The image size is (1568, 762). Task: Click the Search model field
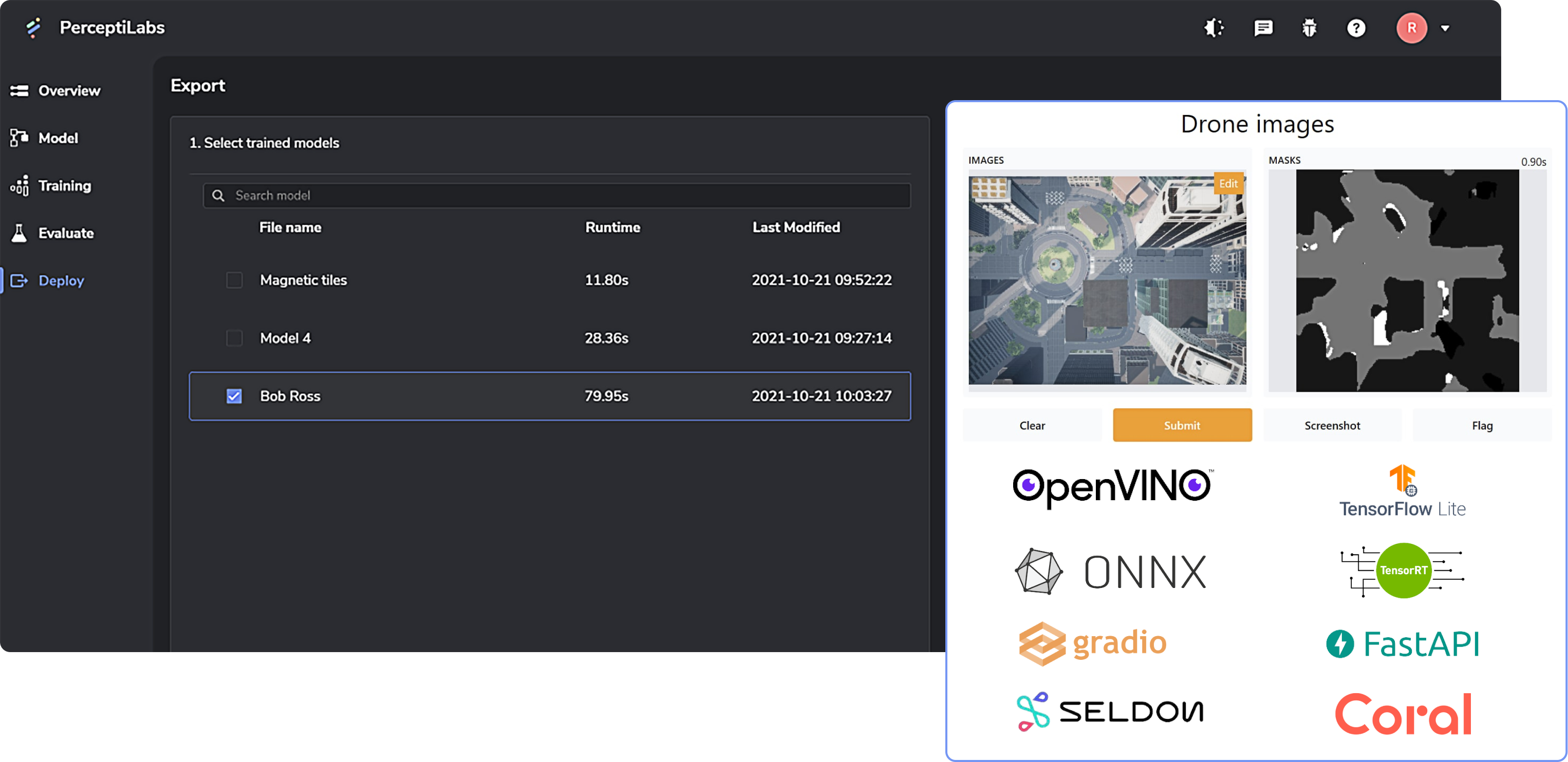(556, 195)
